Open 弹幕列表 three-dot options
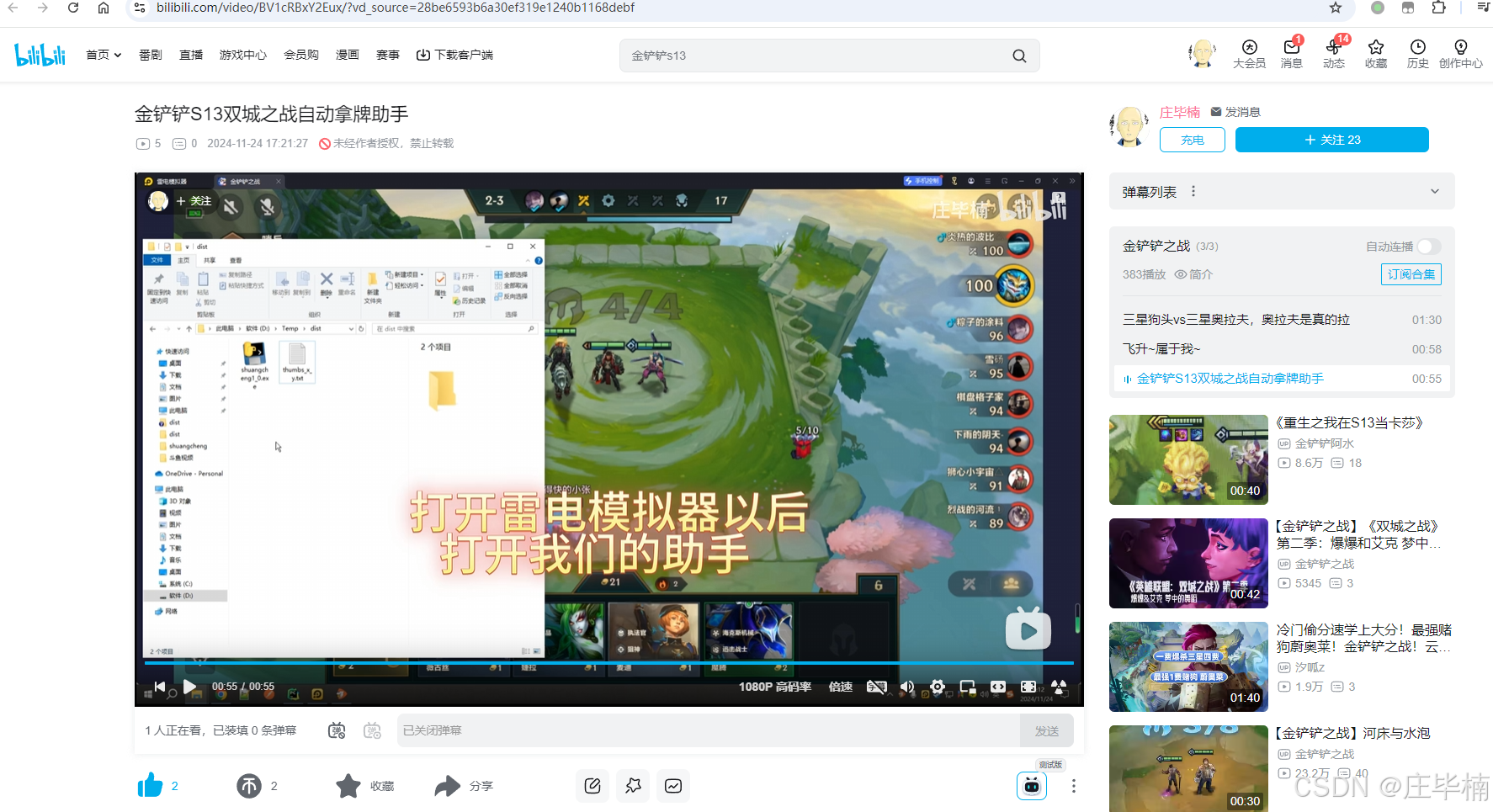1493x812 pixels. coord(1193,192)
